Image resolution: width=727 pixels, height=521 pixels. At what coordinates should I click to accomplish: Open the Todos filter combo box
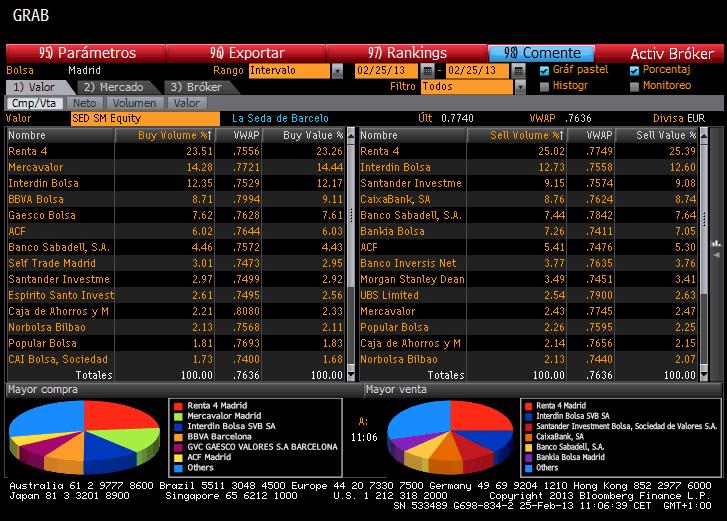(467, 87)
